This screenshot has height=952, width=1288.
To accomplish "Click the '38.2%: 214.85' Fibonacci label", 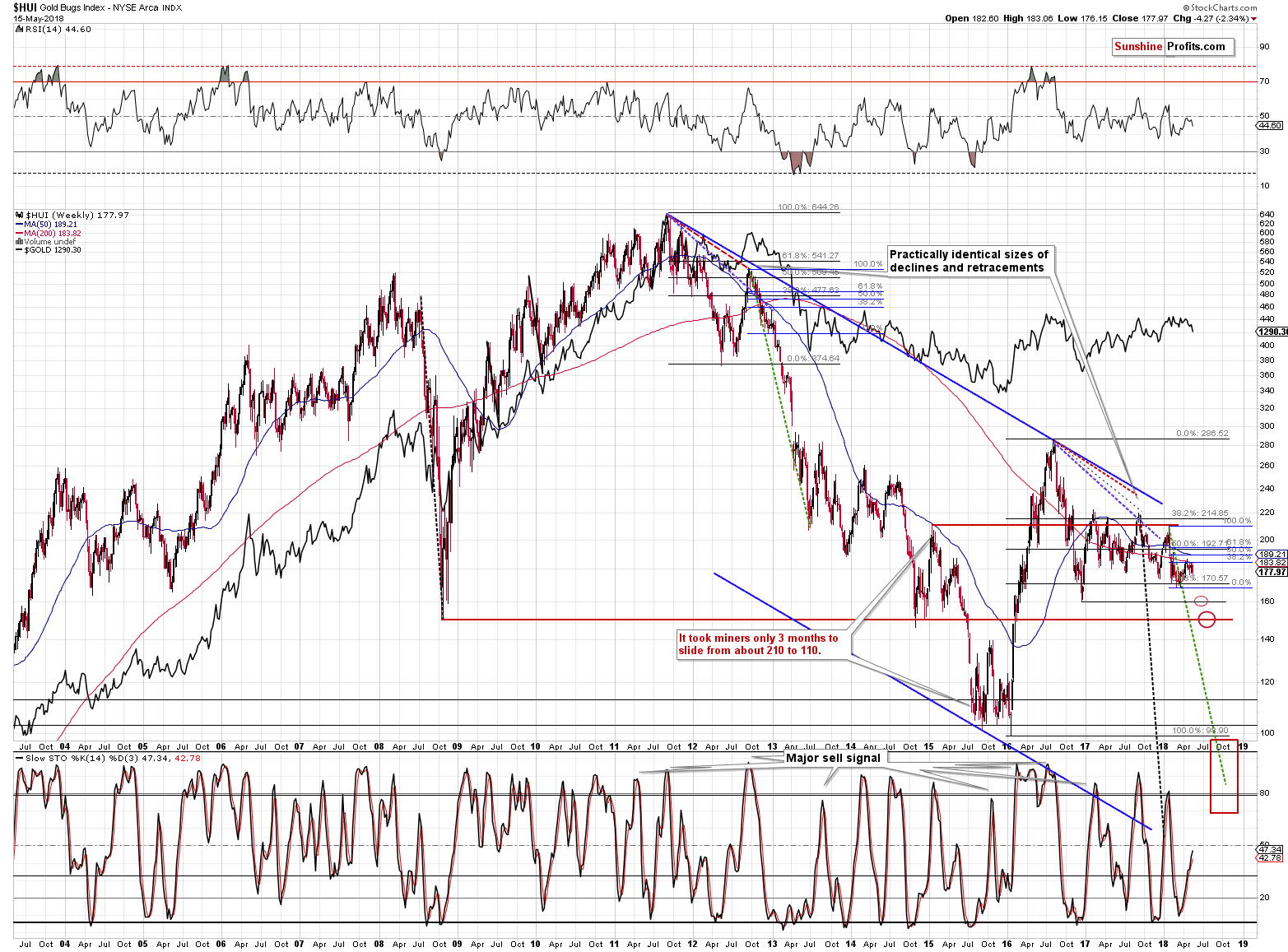I will pyautogui.click(x=1199, y=513).
